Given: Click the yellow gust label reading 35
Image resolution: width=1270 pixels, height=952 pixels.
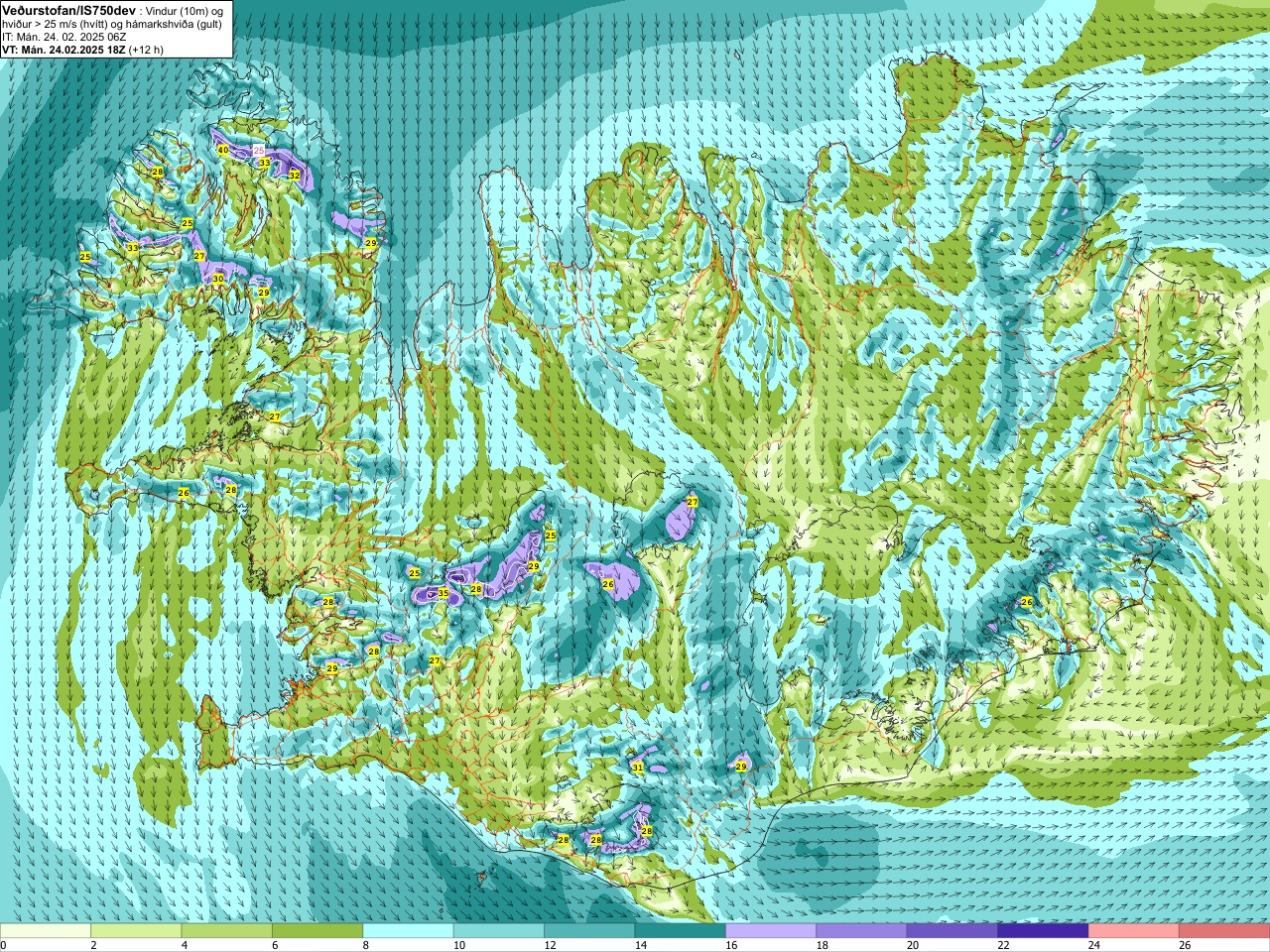Looking at the screenshot, I should point(444,593).
